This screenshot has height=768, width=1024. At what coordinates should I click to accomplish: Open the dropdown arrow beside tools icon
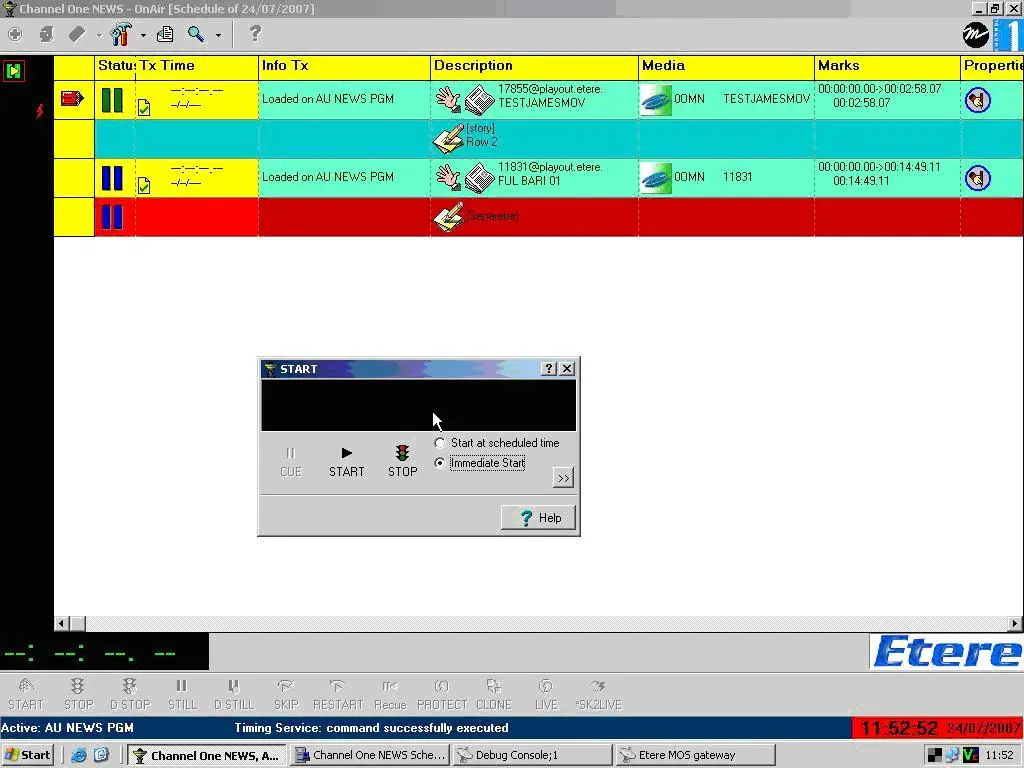tap(143, 36)
